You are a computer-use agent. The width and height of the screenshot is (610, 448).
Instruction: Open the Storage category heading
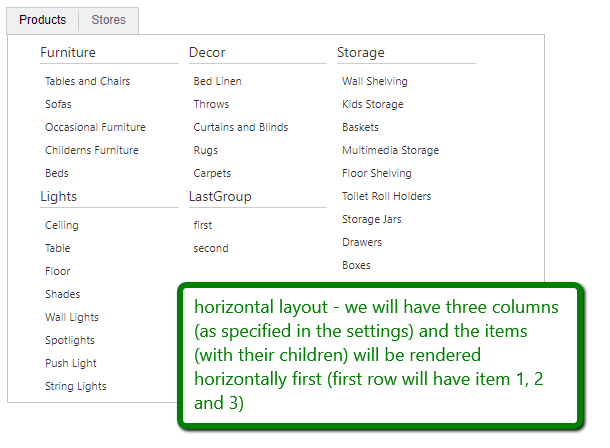pyautogui.click(x=361, y=52)
